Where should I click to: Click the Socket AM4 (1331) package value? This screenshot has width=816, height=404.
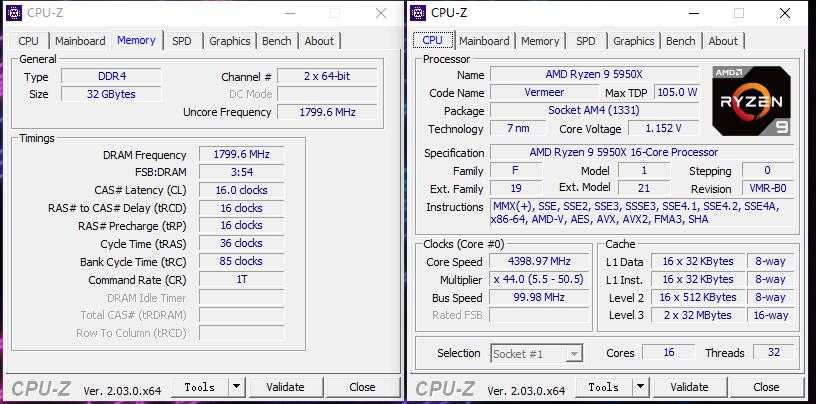[x=594, y=110]
